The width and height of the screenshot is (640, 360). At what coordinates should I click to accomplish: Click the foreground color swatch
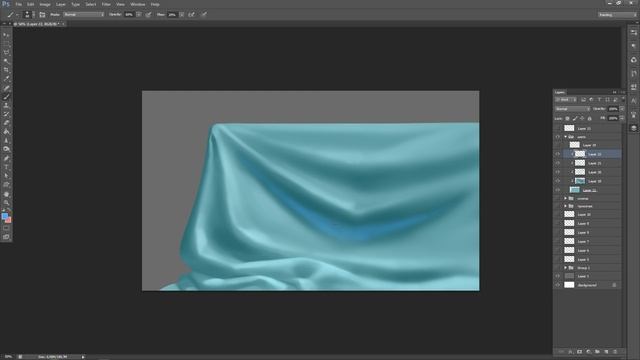pos(4,216)
